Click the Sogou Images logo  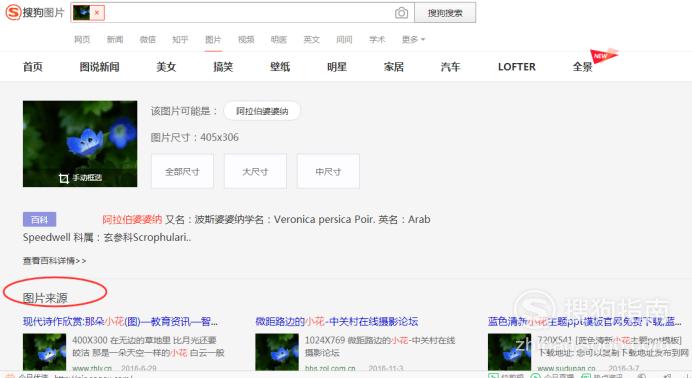[35, 12]
